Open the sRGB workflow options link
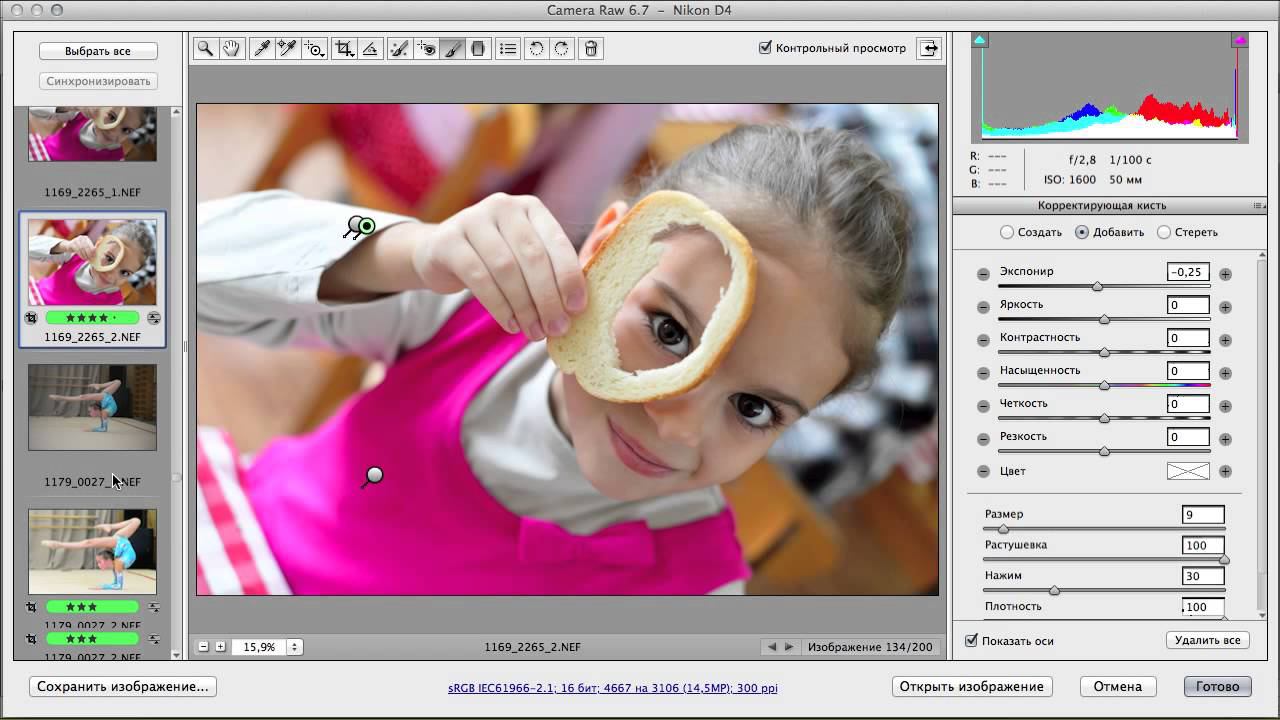This screenshot has width=1280, height=720. click(612, 688)
